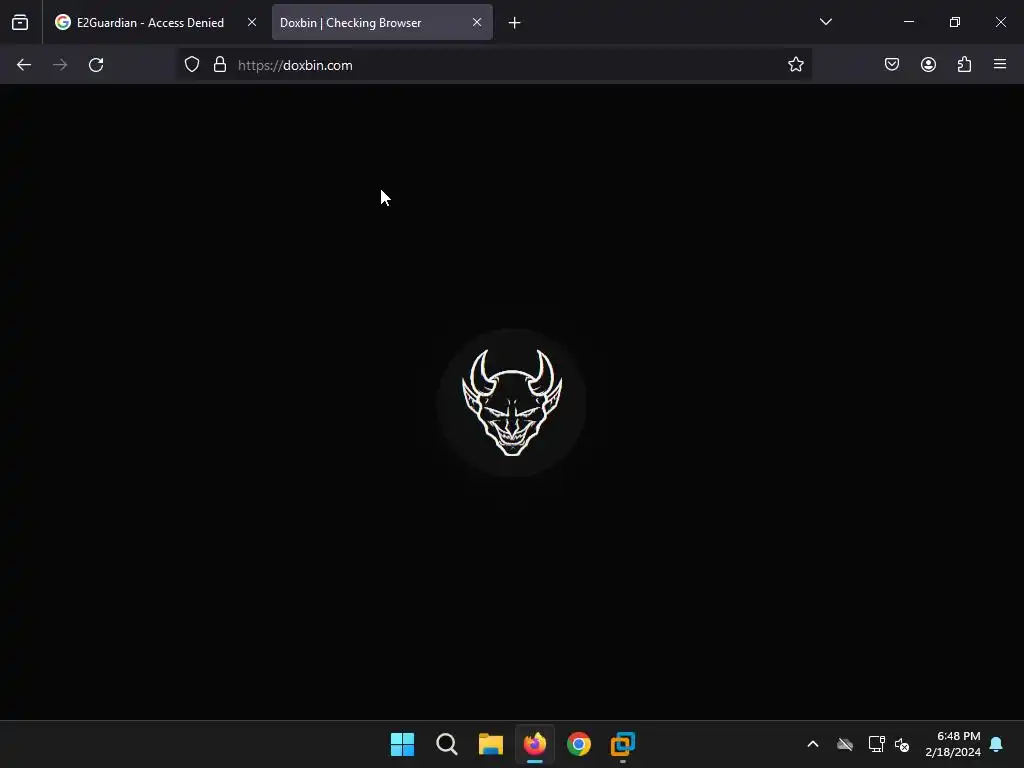Open the Firefox account menu
Screen dimensions: 1024x768
(928, 65)
